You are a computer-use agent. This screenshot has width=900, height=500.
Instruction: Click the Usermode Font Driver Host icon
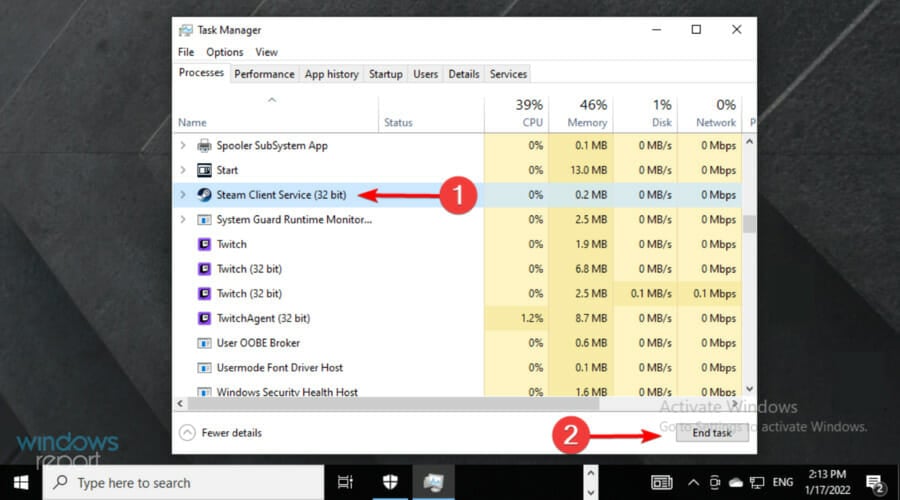[204, 368]
